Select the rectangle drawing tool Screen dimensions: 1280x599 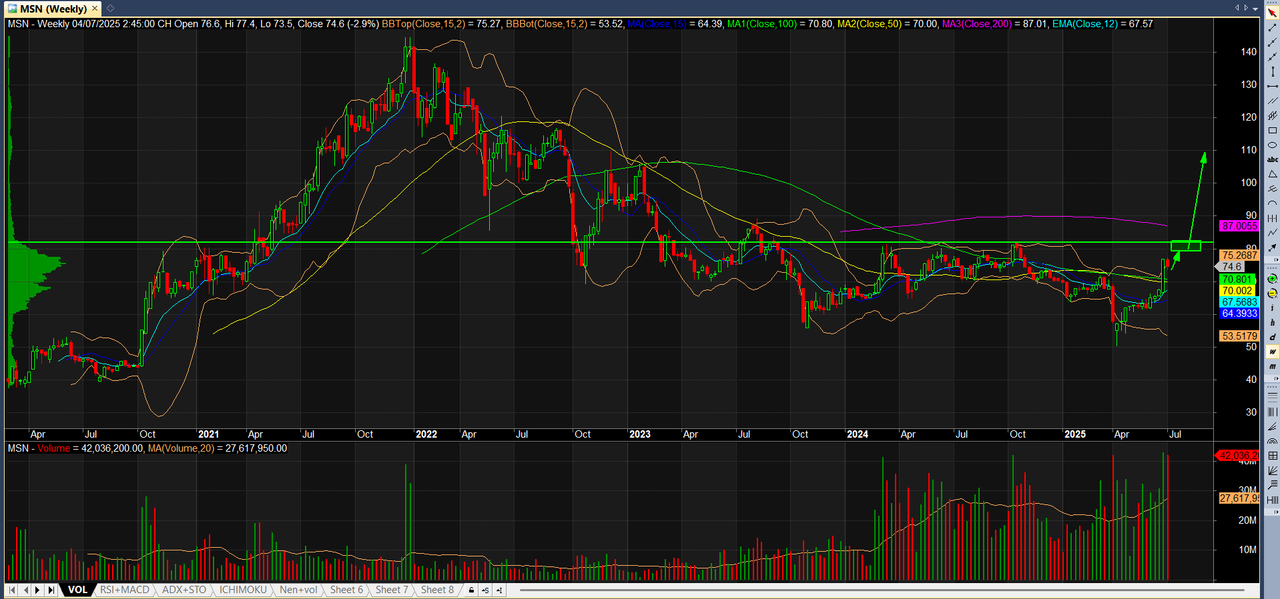click(x=1272, y=130)
